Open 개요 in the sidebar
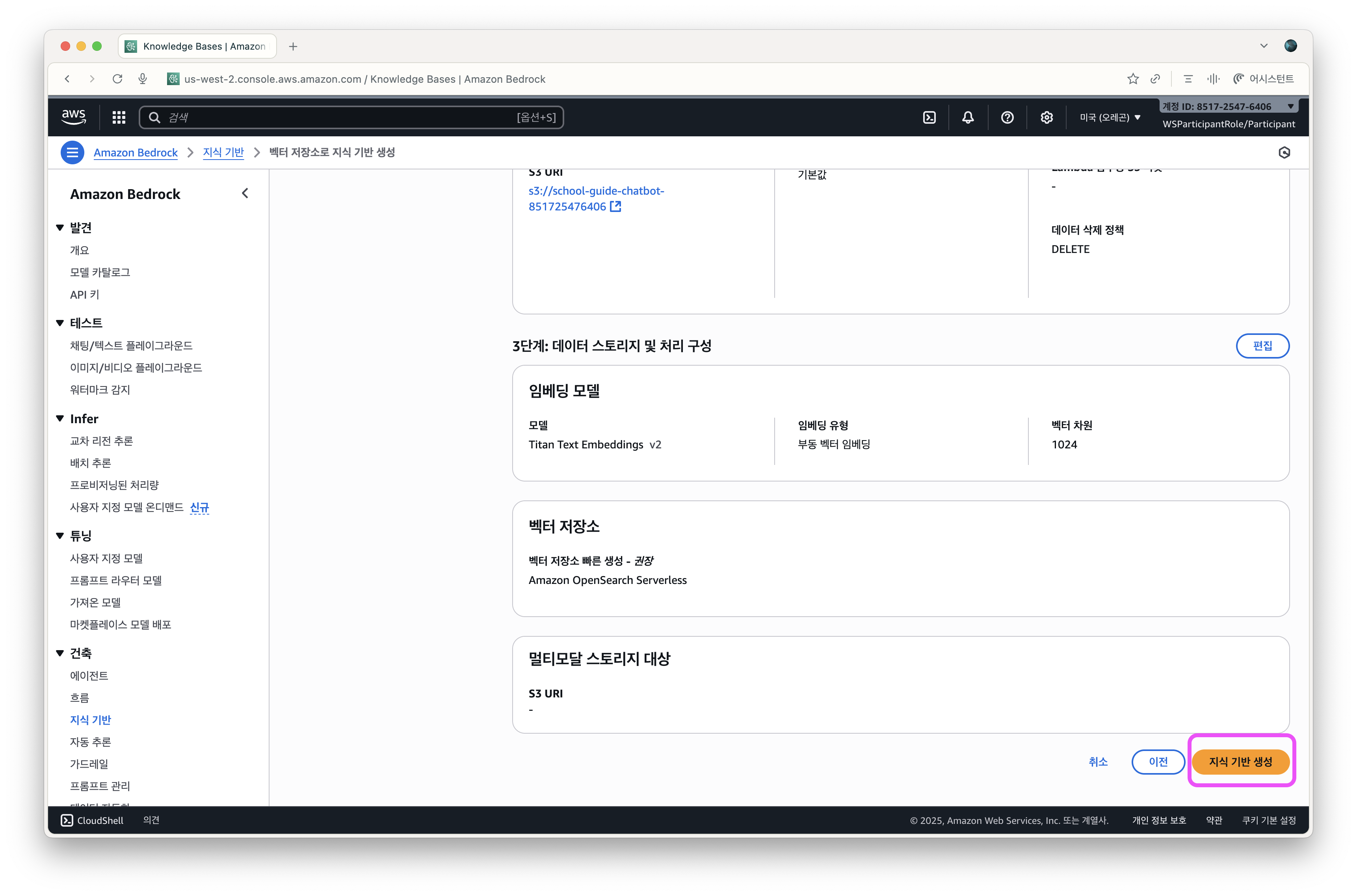Image resolution: width=1357 pixels, height=896 pixels. pyautogui.click(x=80, y=250)
